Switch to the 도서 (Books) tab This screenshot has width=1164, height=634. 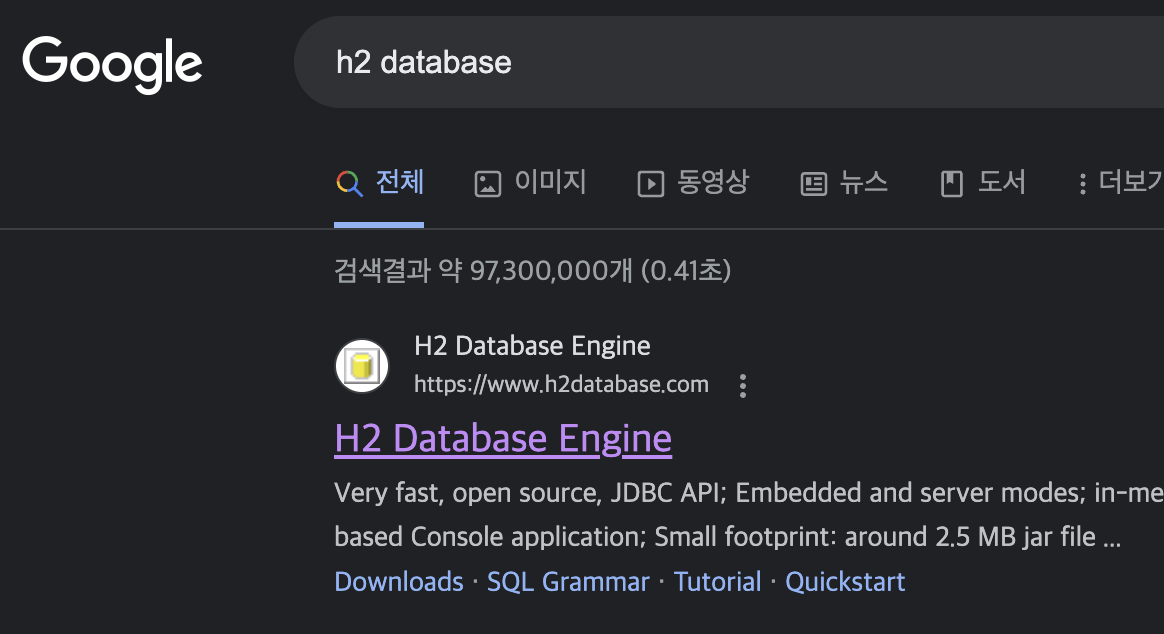point(982,182)
